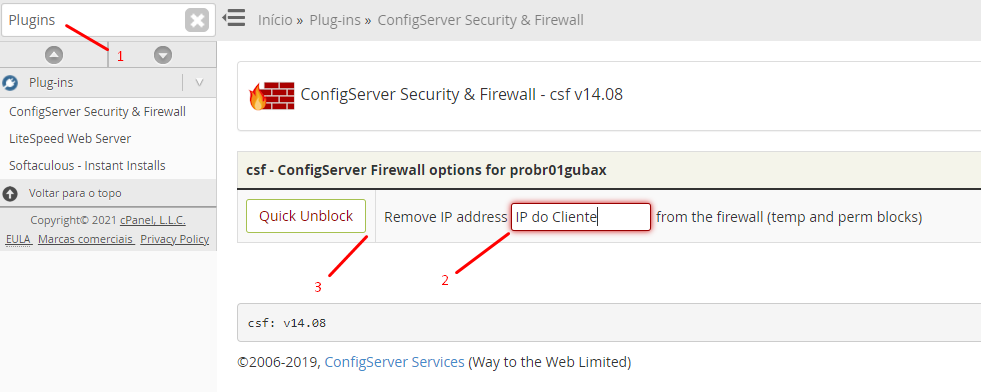Go to Início in breadcrumb

(275, 20)
